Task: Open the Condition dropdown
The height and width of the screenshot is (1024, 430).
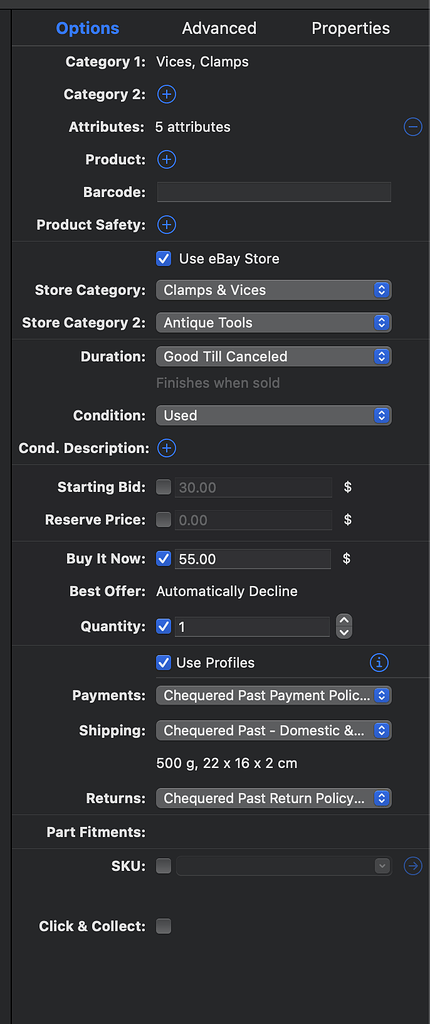Action: tap(273, 415)
